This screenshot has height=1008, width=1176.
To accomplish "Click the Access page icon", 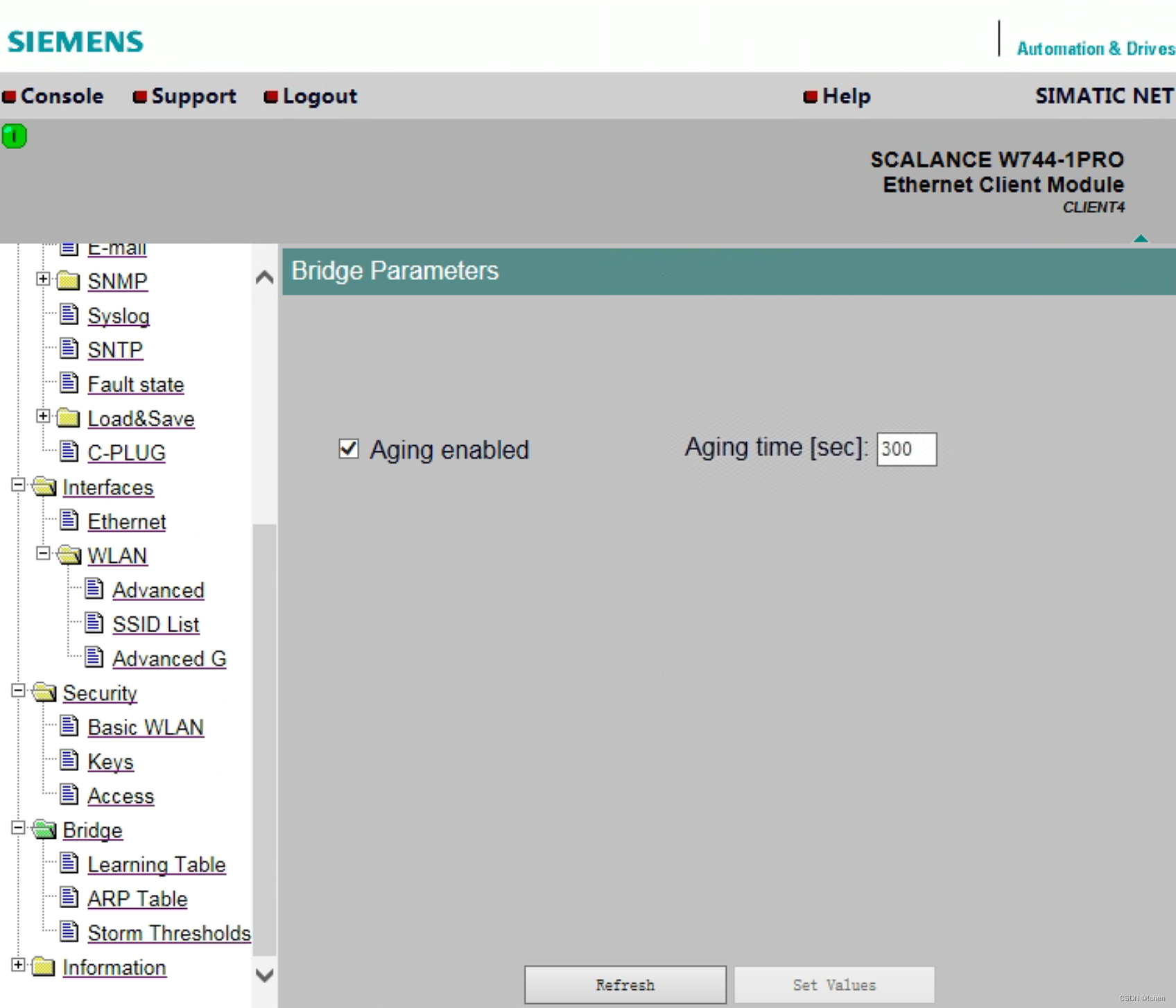I will point(69,794).
